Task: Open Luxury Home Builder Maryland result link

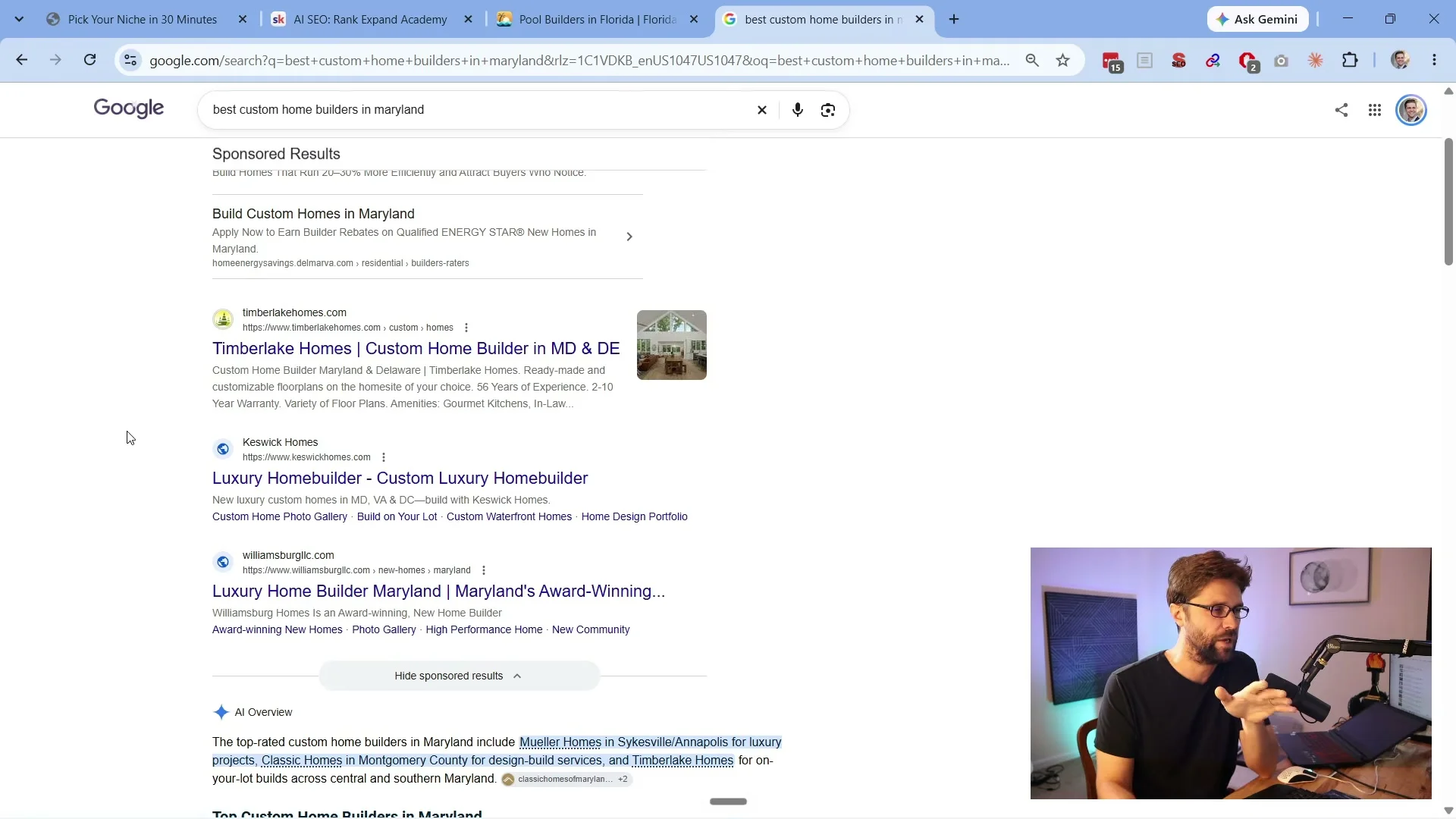Action: point(438,591)
